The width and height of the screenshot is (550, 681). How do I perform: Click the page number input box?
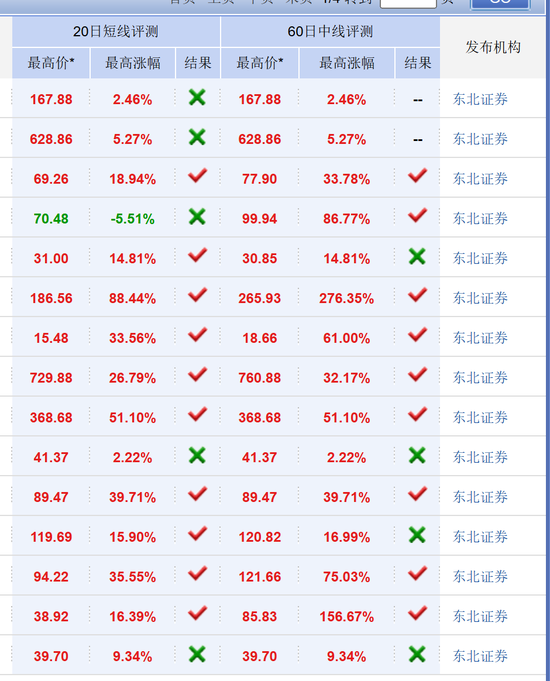[408, 3]
